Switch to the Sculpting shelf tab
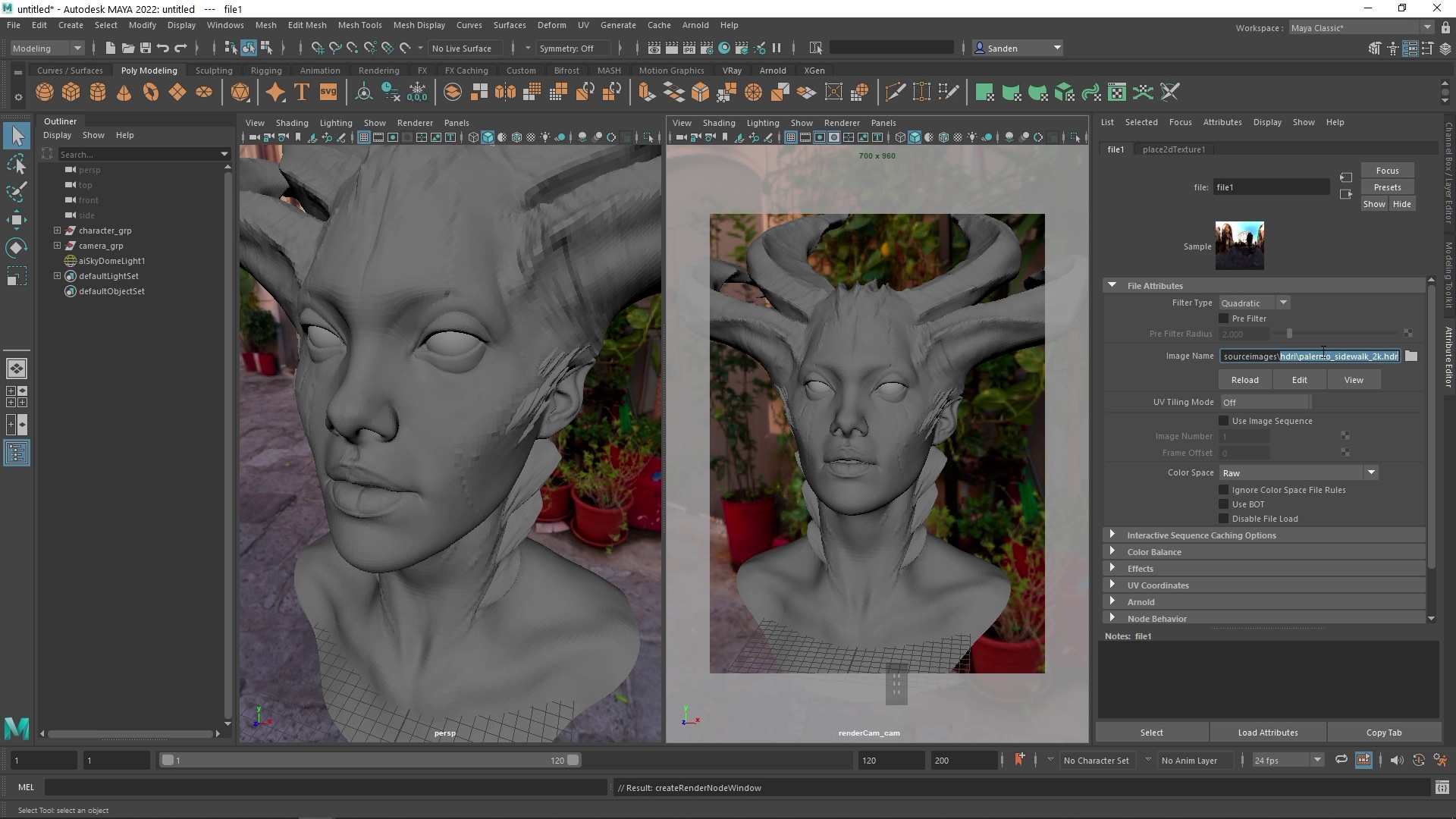This screenshot has height=819, width=1456. point(213,70)
